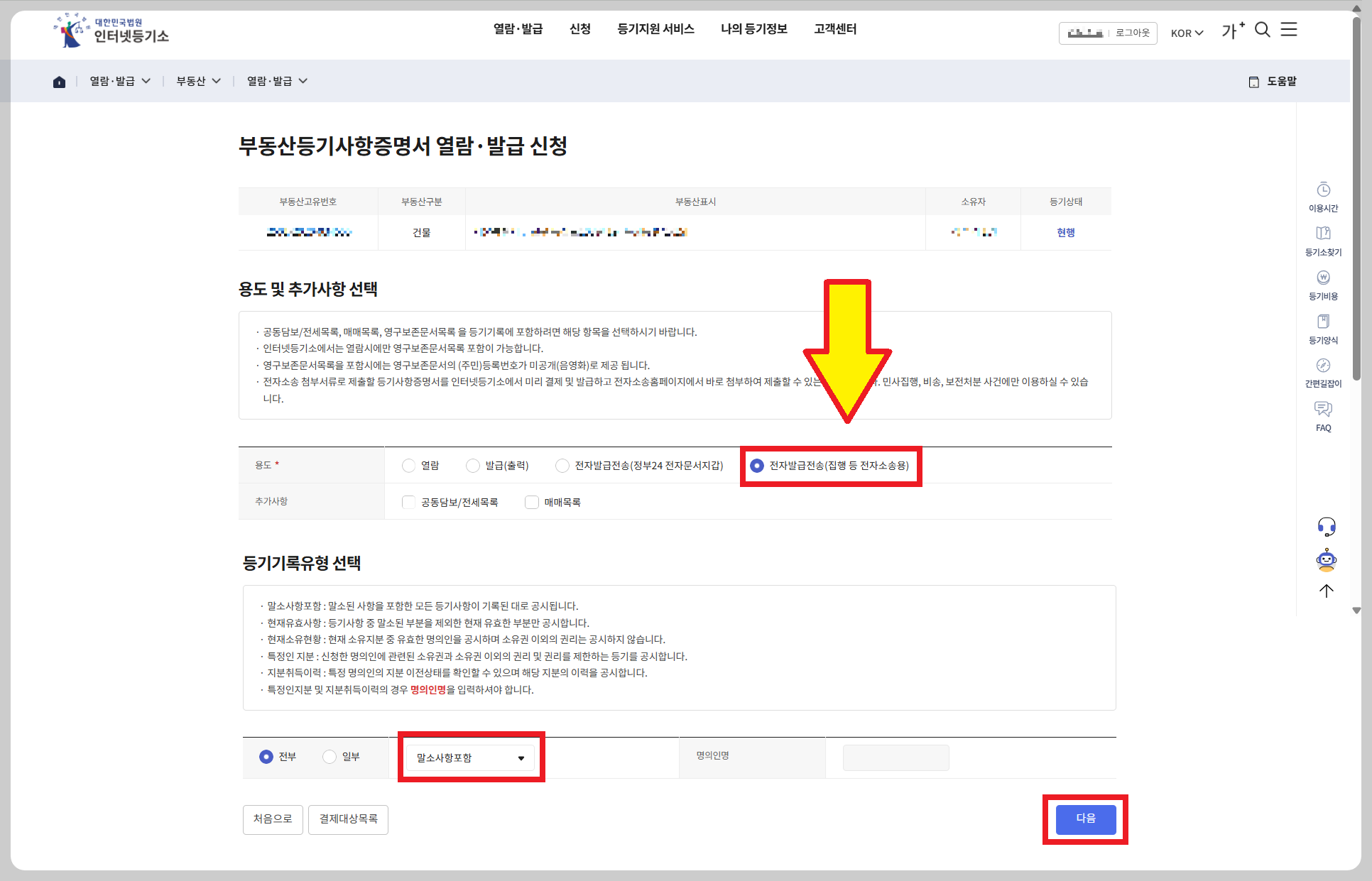Open the 고객센터 menu
Viewport: 1372px width, 881px height.
[x=835, y=29]
